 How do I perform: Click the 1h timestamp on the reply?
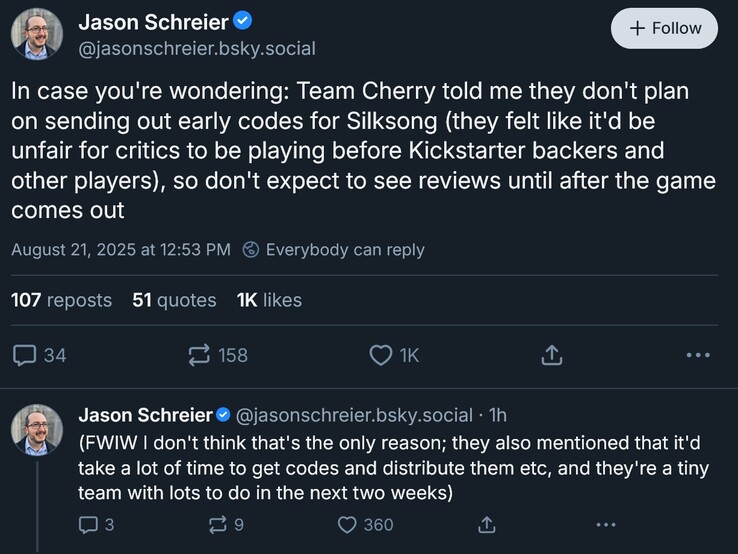click(497, 415)
